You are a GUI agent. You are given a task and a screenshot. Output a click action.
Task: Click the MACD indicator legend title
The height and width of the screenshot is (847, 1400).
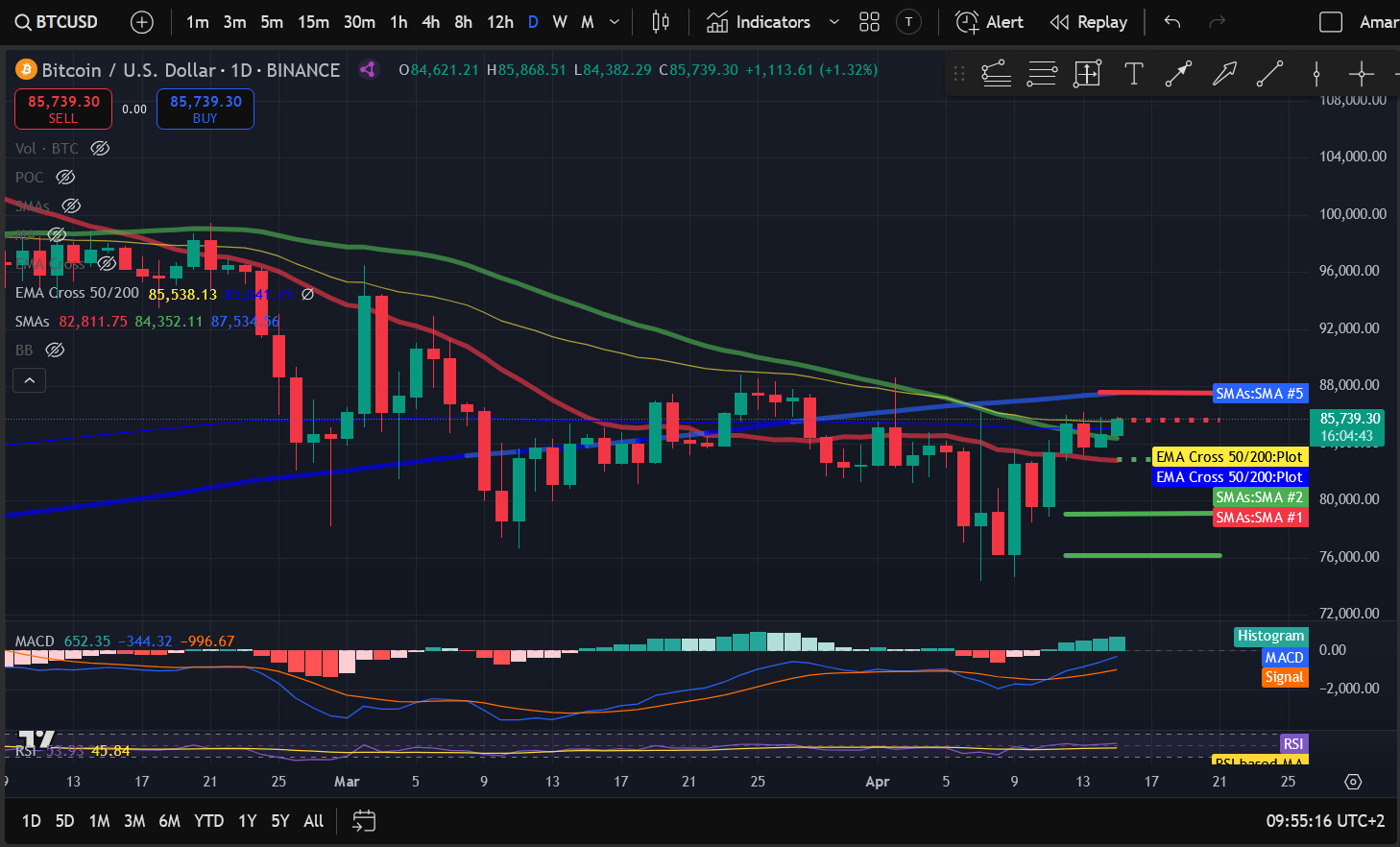click(x=35, y=641)
